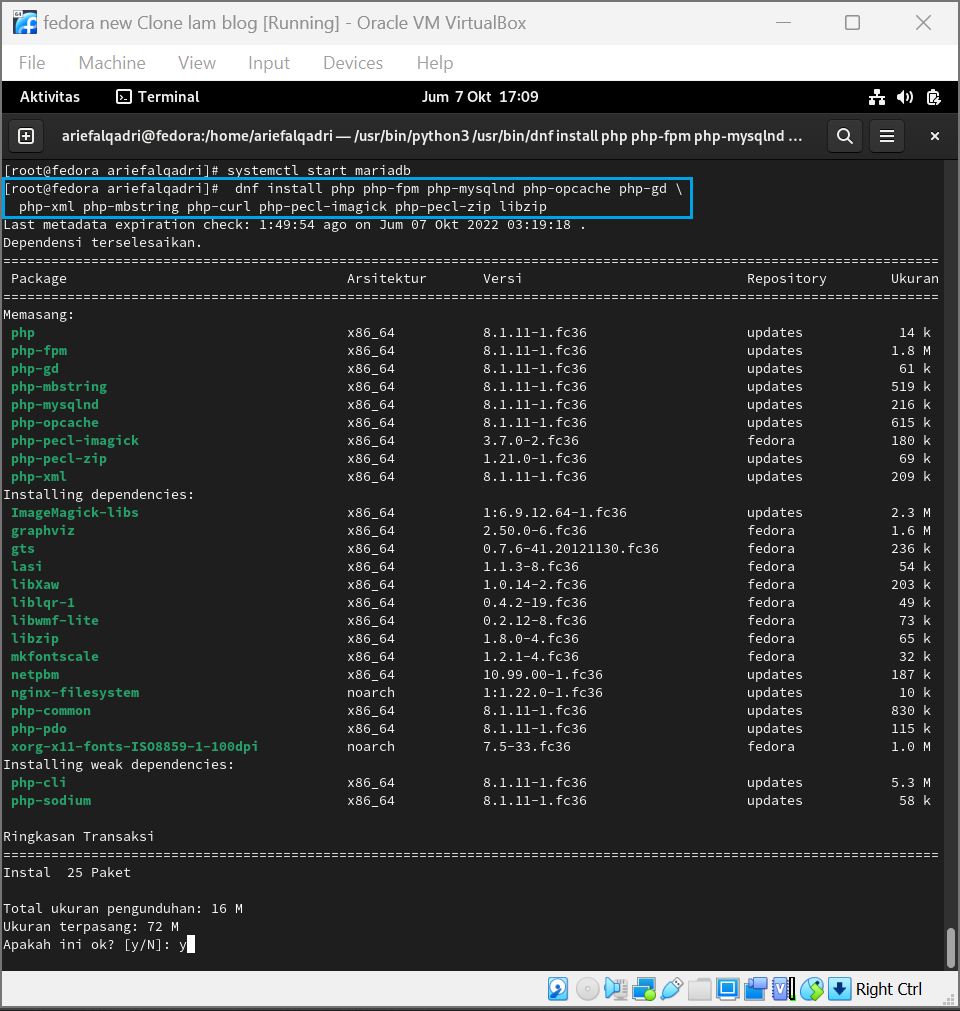Screen dimensions: 960x1011
Task: Click the php-gd package name
Action: (x=34, y=369)
